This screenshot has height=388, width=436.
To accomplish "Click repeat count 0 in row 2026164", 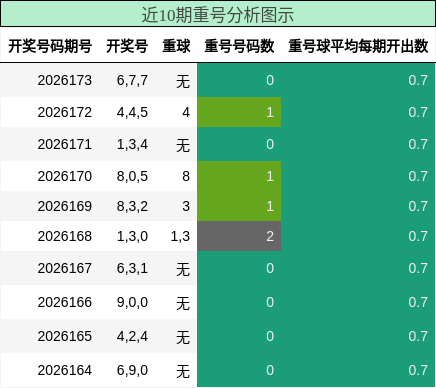I will pyautogui.click(x=270, y=370).
